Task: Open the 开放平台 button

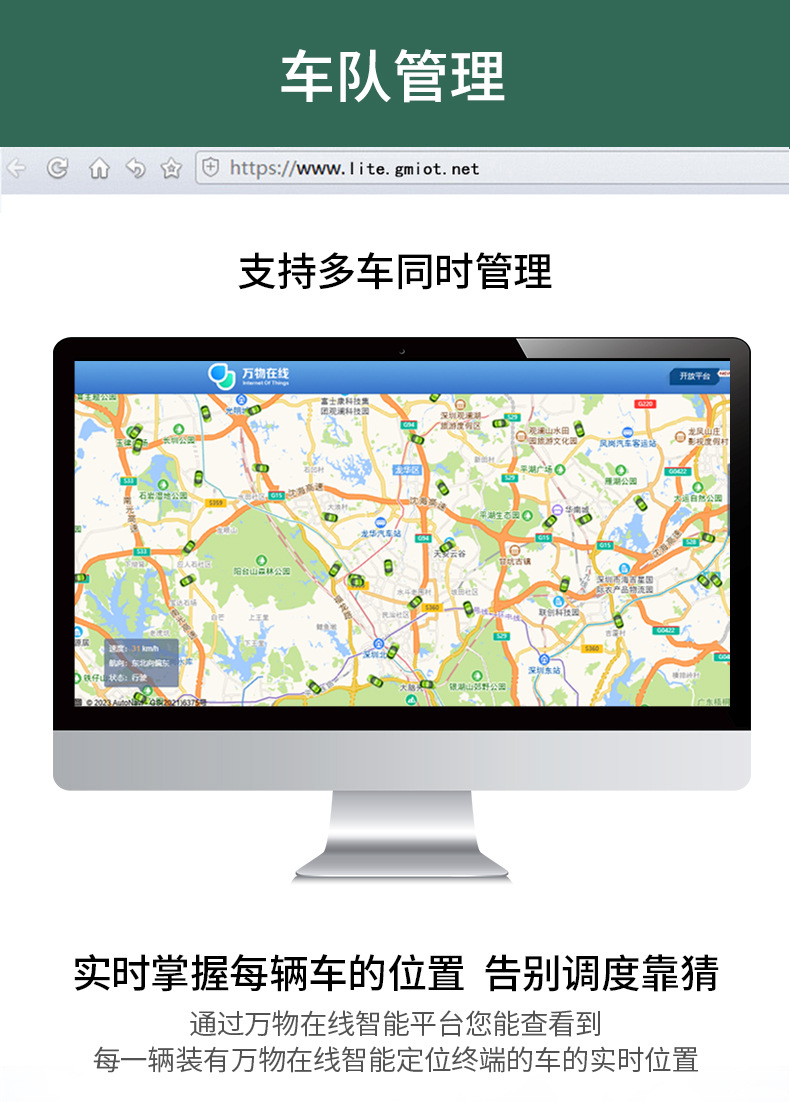Action: (694, 376)
